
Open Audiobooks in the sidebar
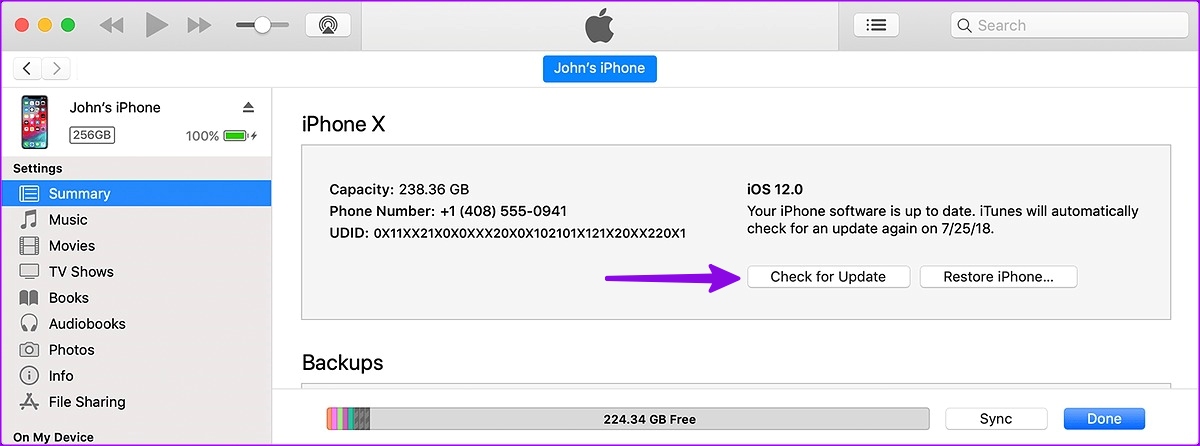87,324
